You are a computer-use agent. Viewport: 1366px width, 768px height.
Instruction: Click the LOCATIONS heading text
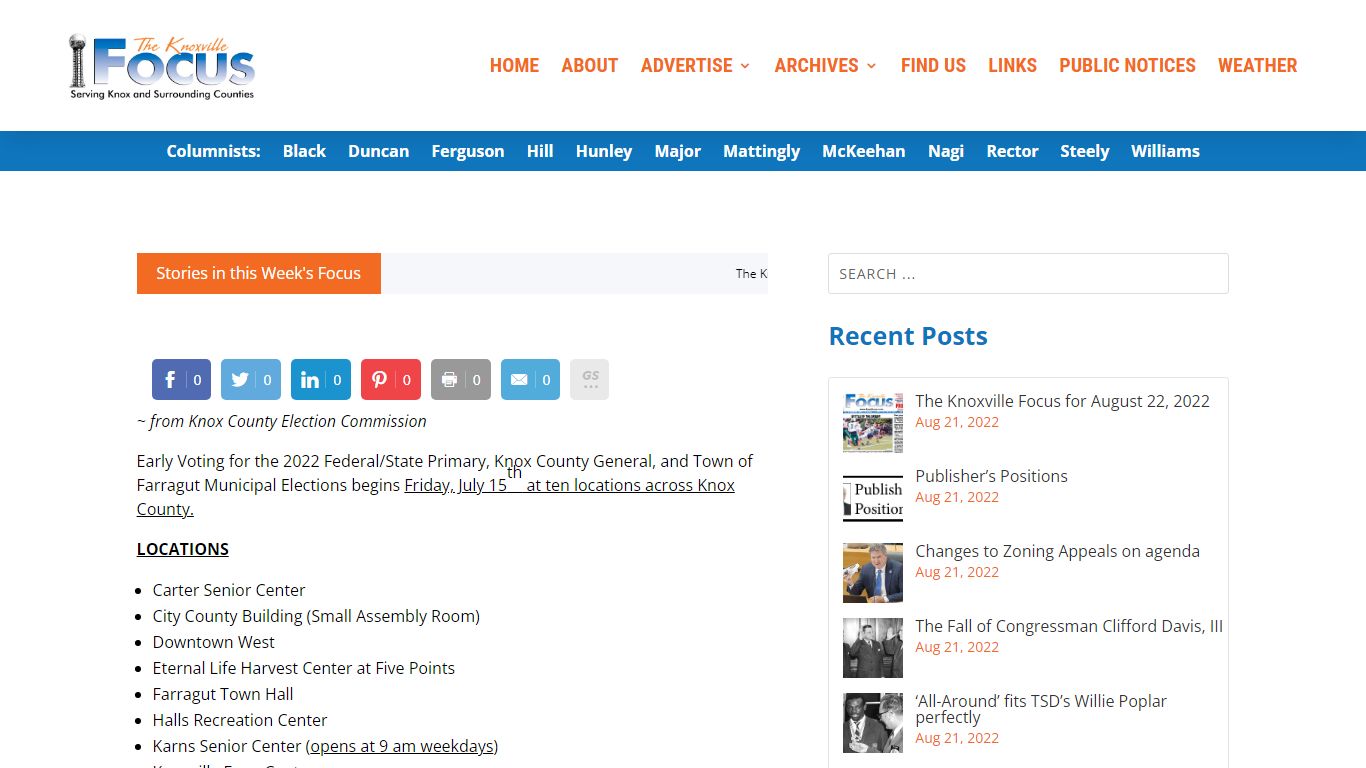pos(183,549)
